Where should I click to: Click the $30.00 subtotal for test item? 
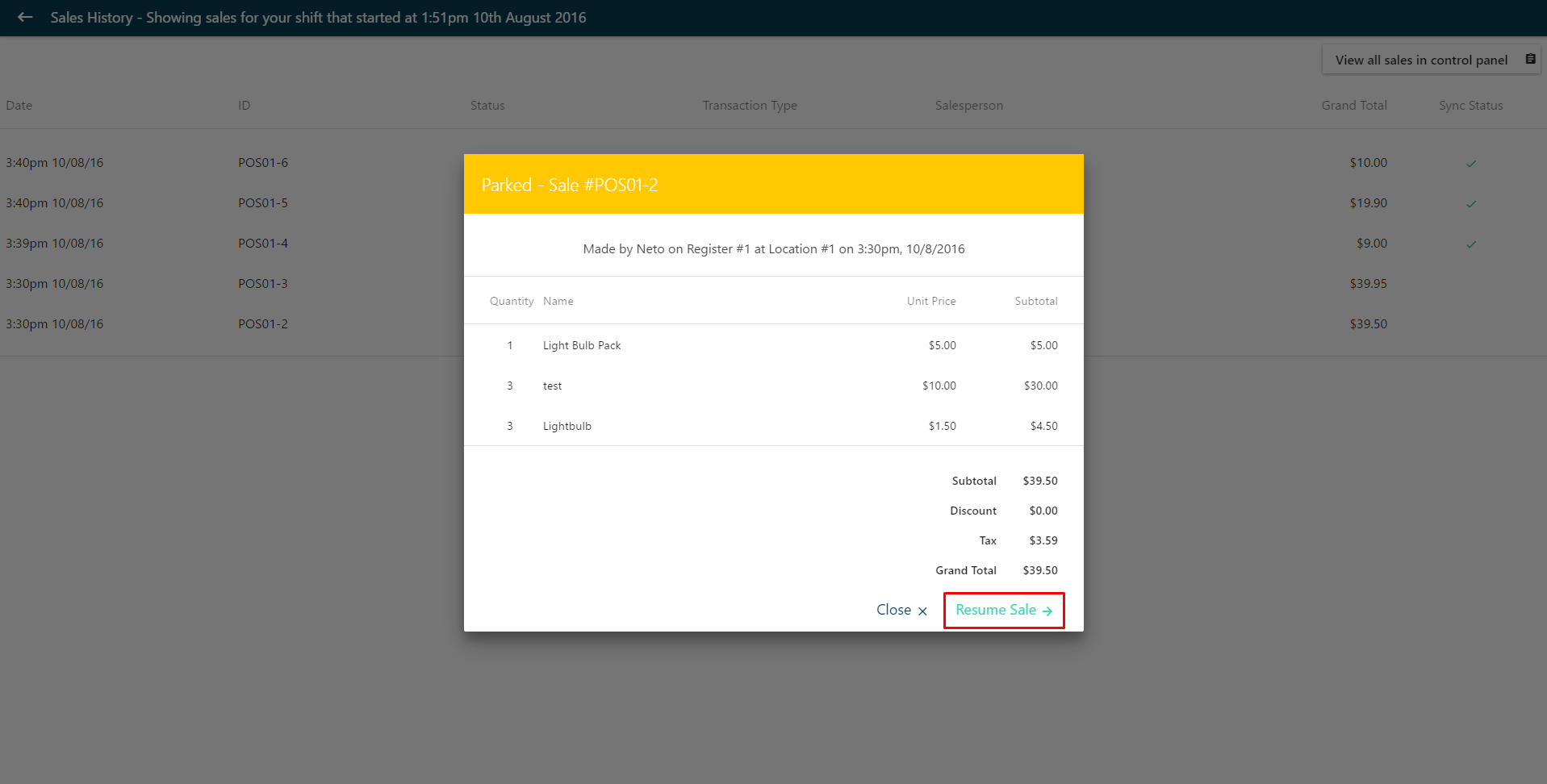coord(1040,386)
